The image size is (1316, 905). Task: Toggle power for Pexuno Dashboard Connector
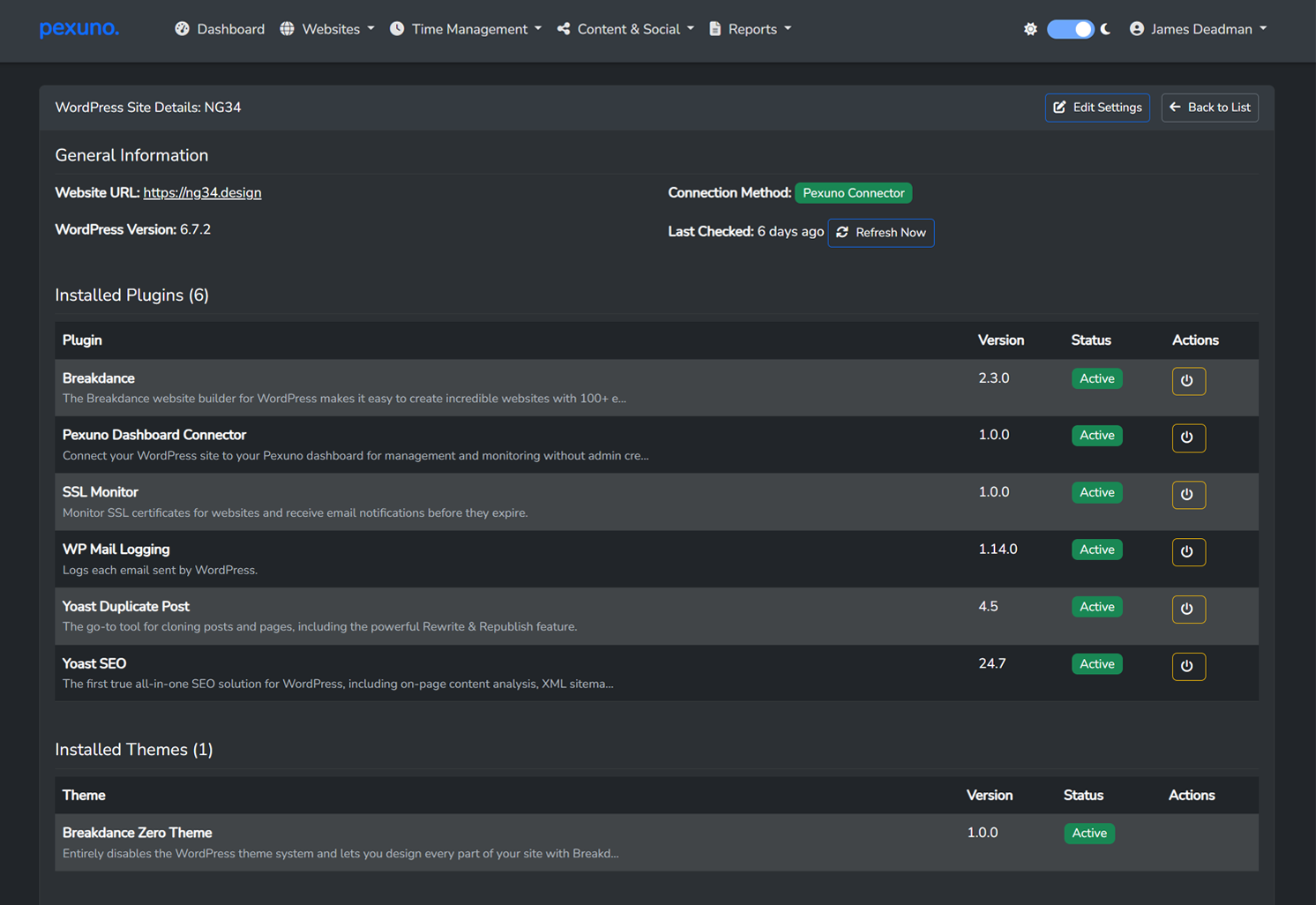pyautogui.click(x=1188, y=438)
